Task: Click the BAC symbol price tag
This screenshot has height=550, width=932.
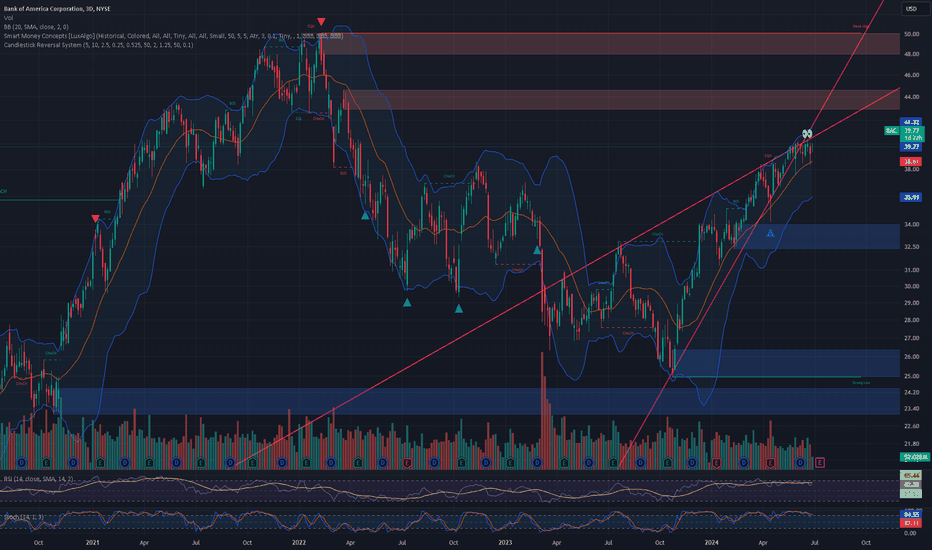Action: point(891,130)
